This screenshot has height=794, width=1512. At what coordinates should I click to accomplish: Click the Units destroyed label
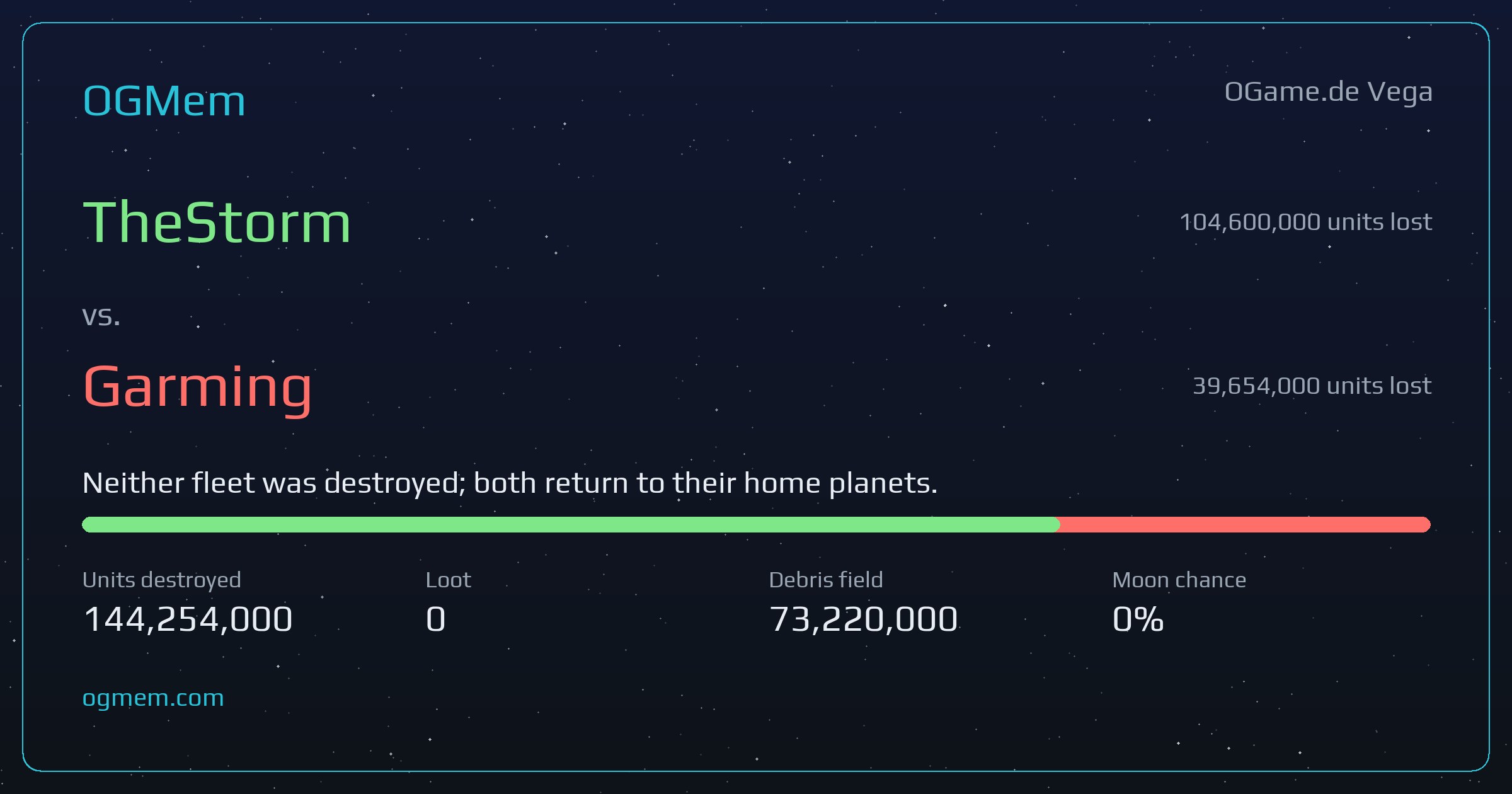click(x=162, y=580)
